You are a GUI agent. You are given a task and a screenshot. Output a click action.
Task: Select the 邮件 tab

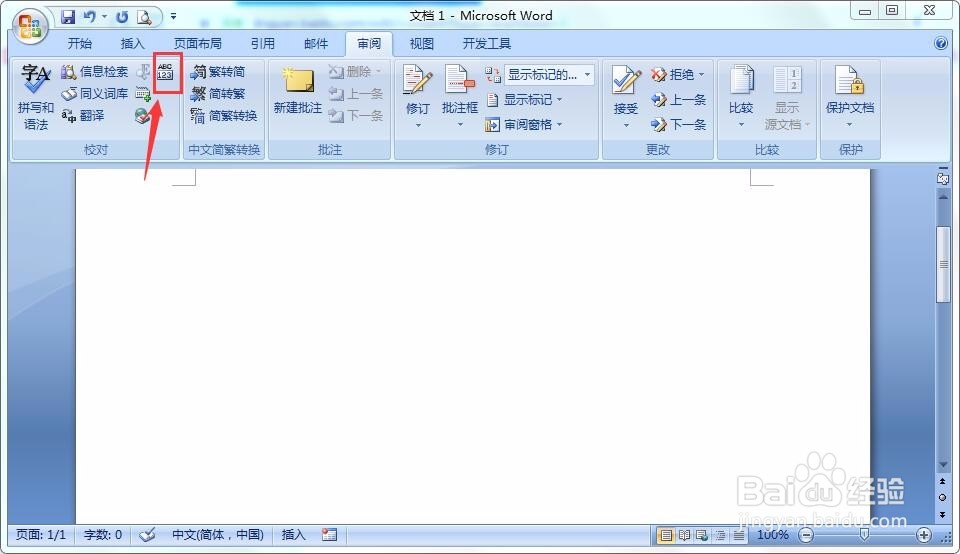coord(315,43)
